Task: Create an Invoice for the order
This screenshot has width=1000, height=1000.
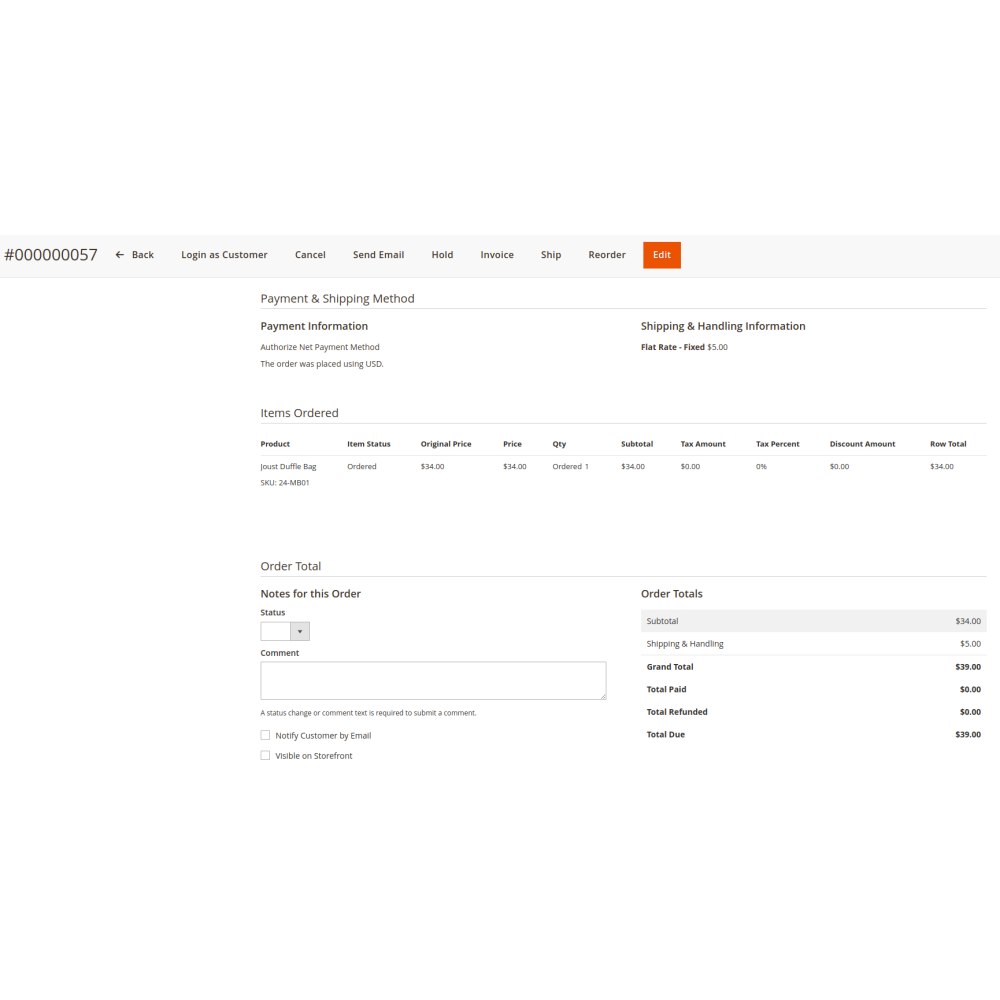Action: point(497,254)
